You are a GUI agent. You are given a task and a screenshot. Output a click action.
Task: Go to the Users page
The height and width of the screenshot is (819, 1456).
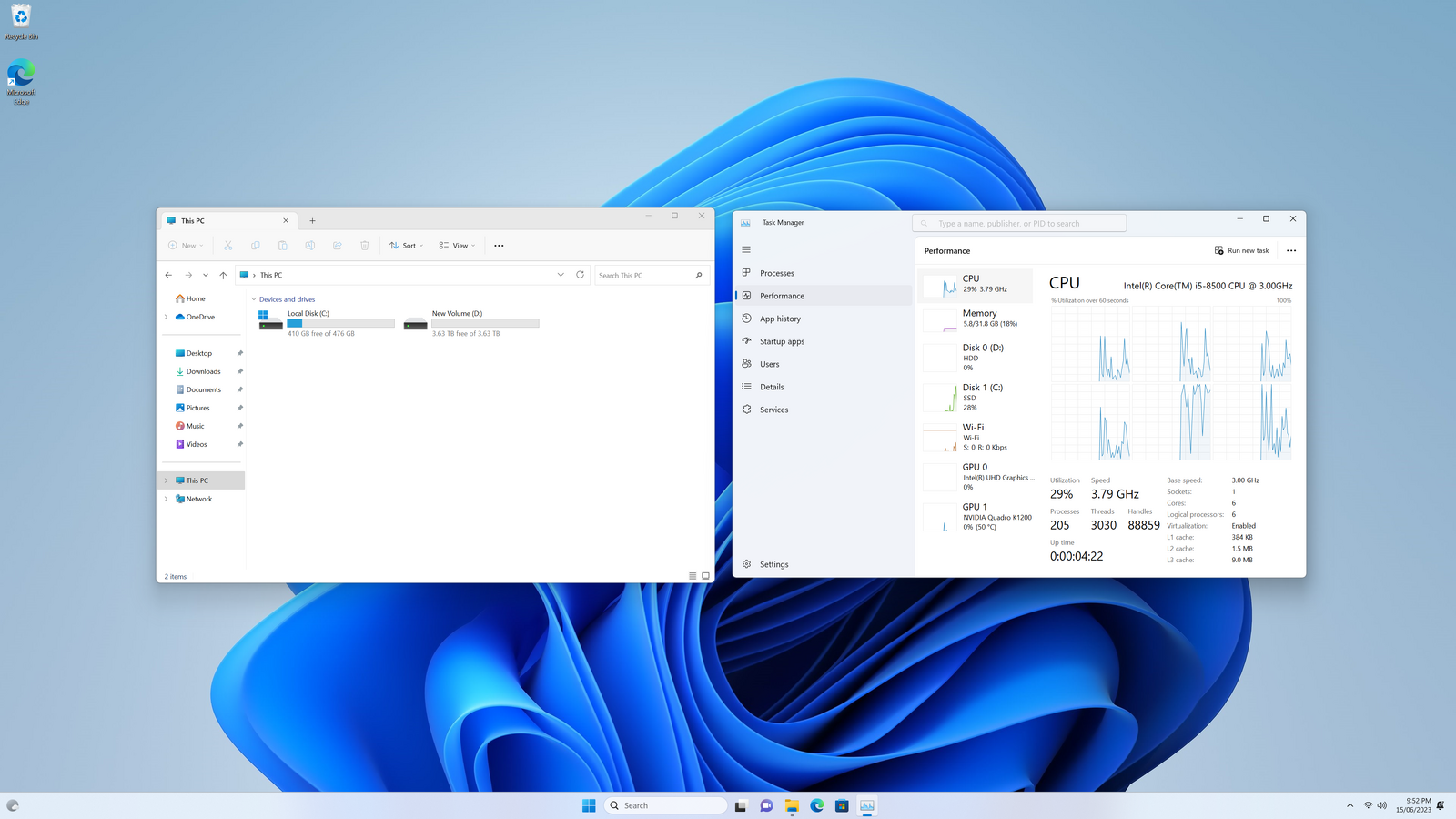pos(769,364)
